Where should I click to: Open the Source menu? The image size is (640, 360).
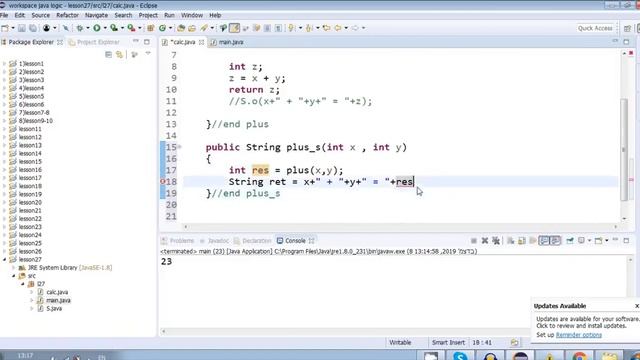coord(40,15)
